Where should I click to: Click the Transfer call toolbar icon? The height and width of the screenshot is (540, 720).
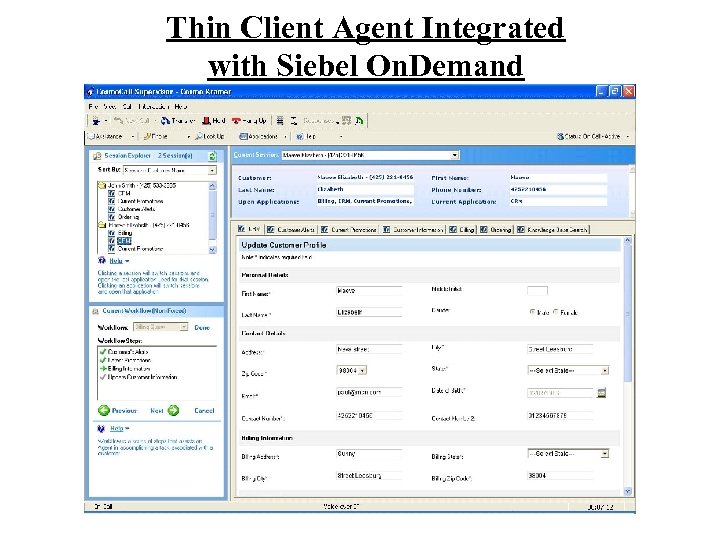(x=165, y=121)
